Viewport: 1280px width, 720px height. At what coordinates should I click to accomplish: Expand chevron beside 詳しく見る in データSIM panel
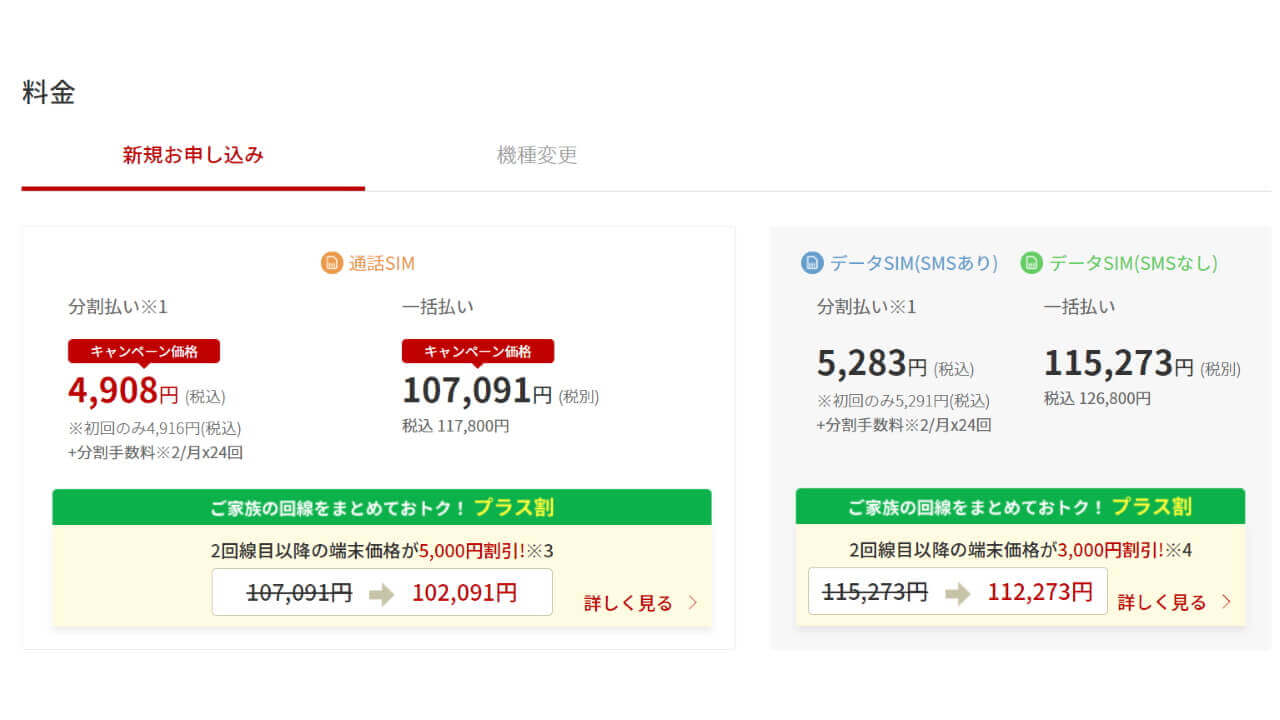[x=1226, y=602]
